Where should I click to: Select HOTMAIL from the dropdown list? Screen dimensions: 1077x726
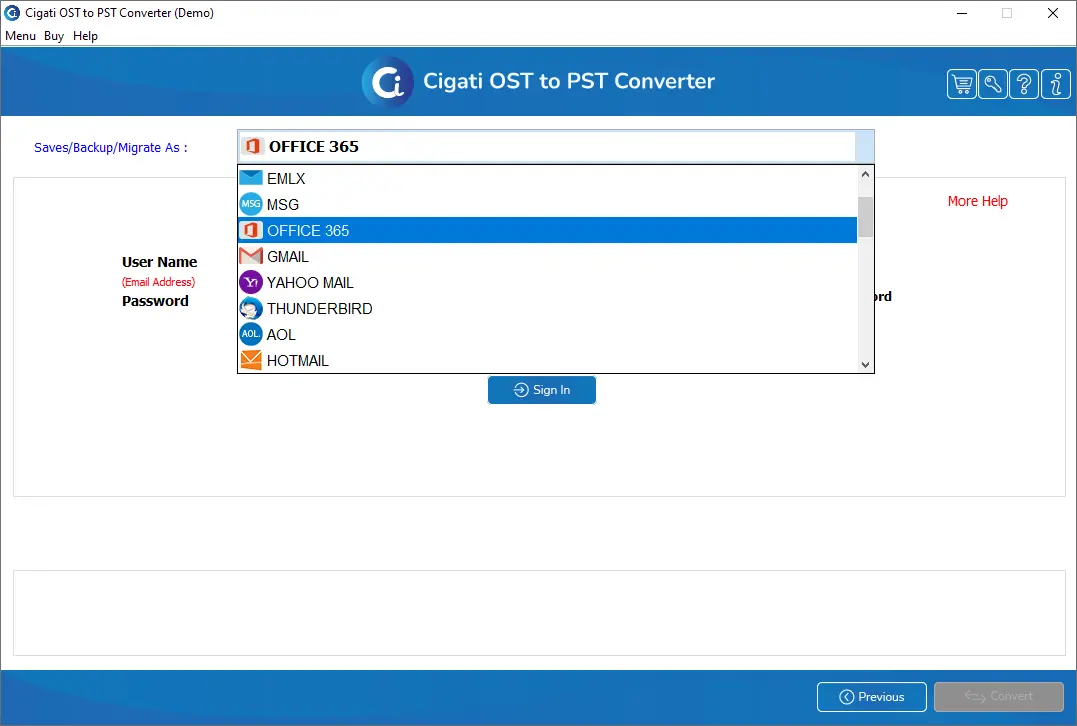tap(547, 360)
